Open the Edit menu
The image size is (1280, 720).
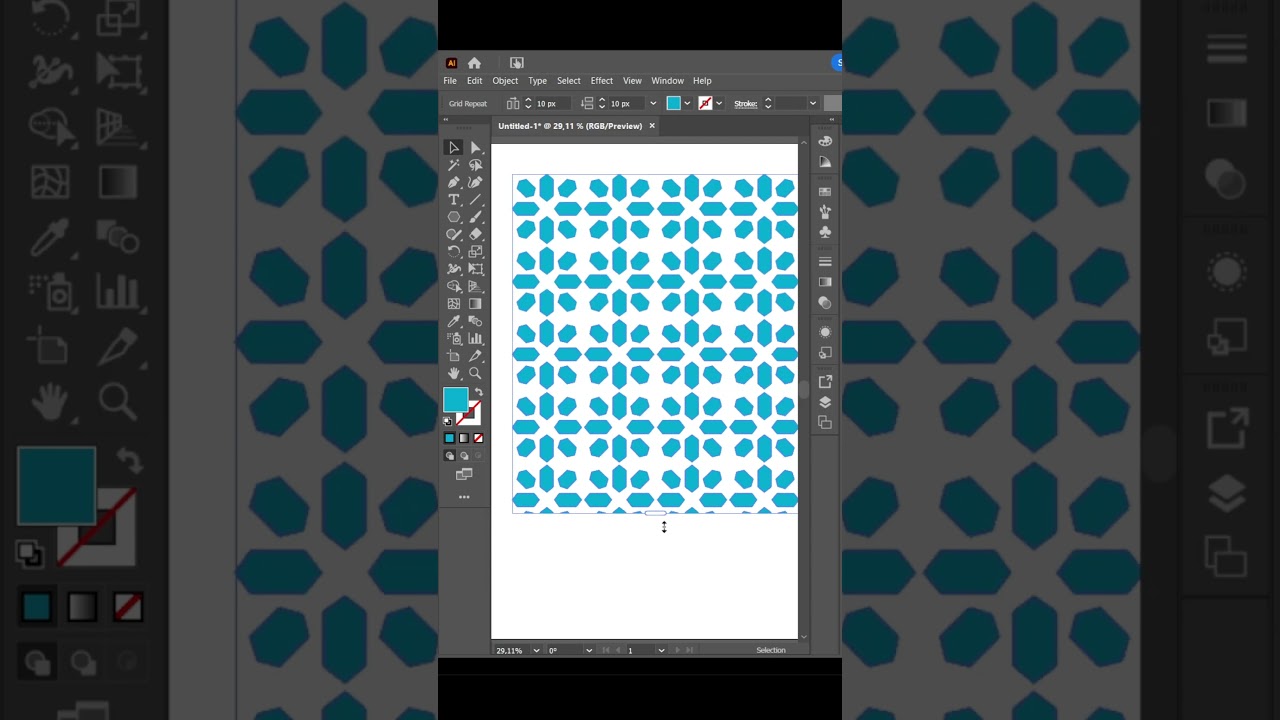point(474,81)
